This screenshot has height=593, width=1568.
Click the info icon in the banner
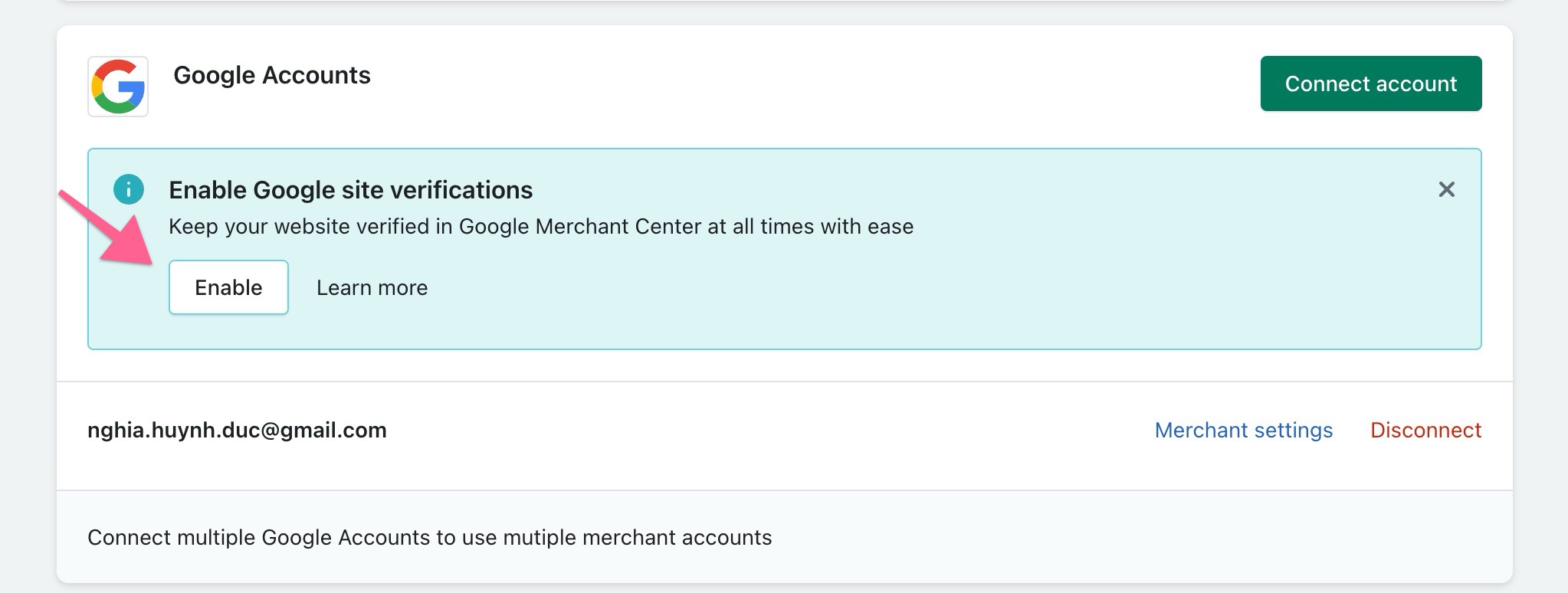(x=129, y=189)
